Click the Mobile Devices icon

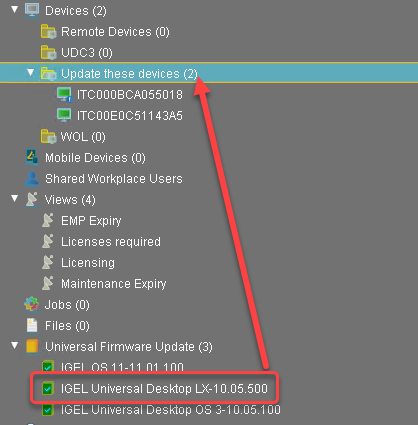click(x=32, y=158)
